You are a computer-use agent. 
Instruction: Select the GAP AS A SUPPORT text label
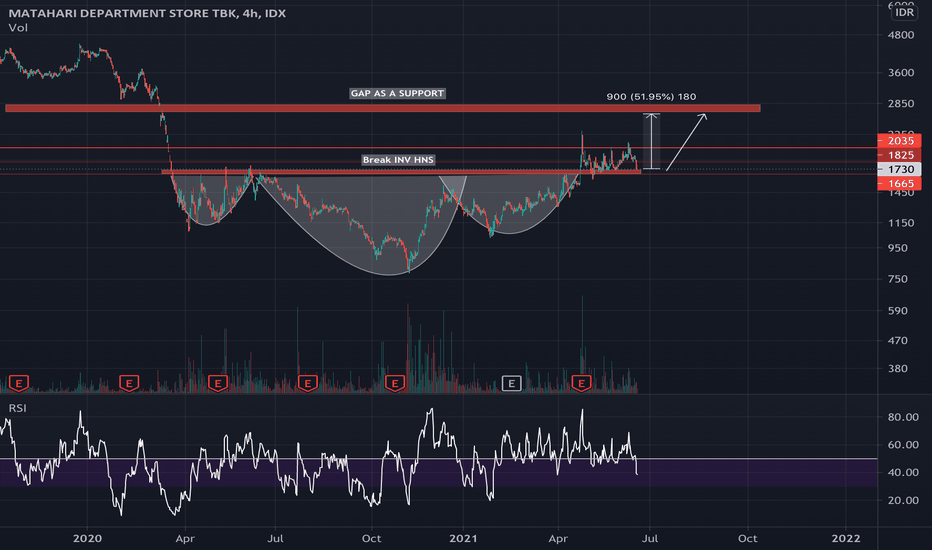coord(397,93)
